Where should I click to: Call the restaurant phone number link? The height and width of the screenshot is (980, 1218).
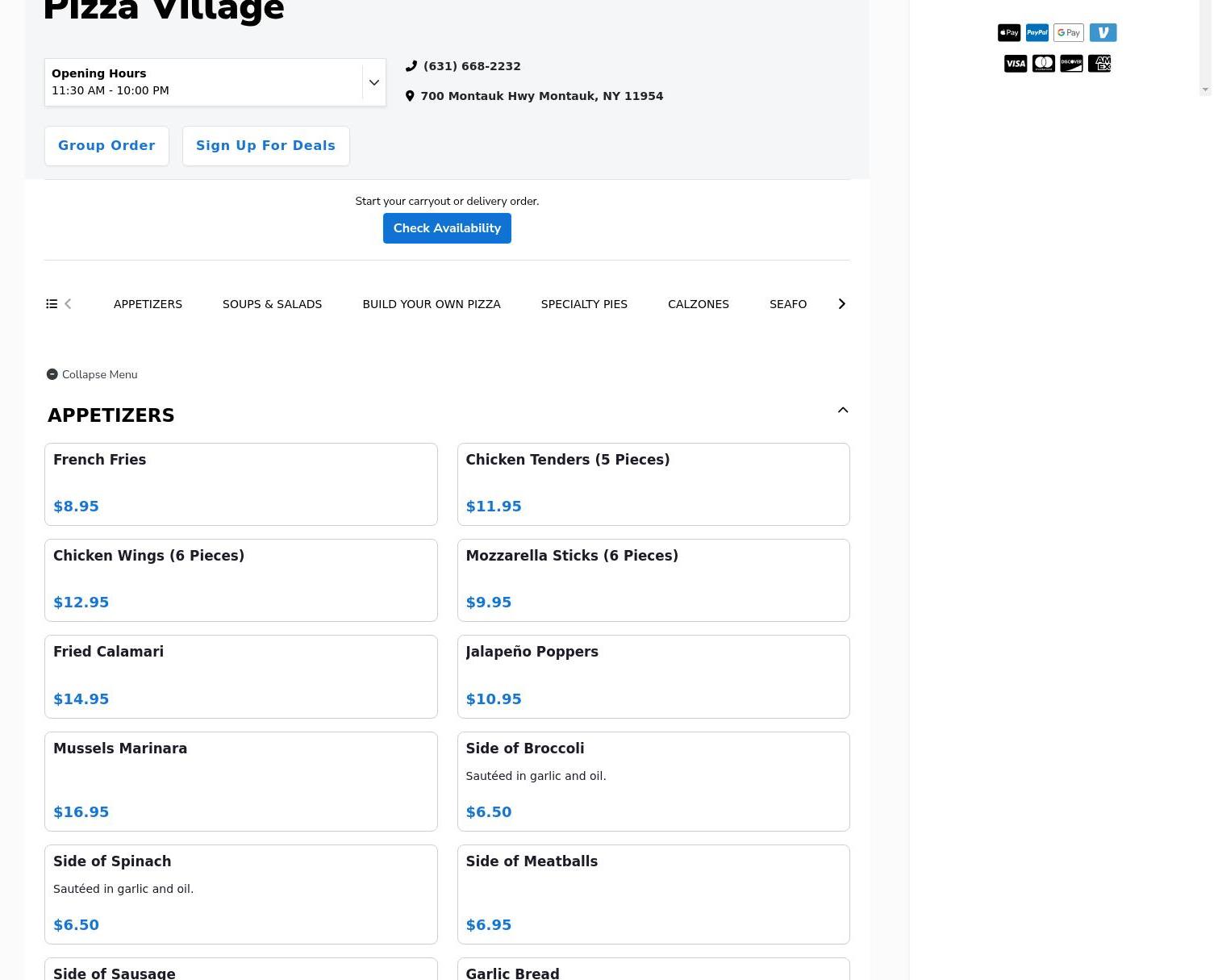click(471, 66)
